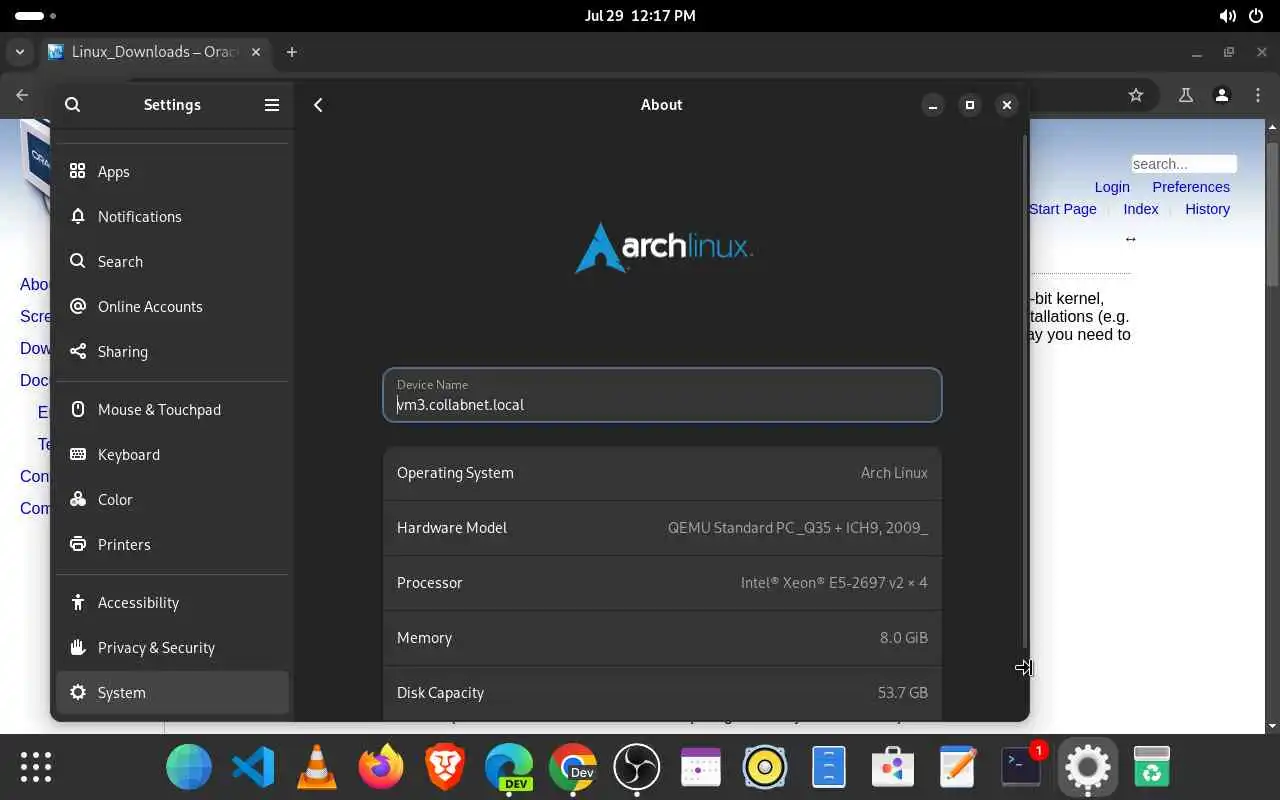Open Color settings panel

(172, 500)
